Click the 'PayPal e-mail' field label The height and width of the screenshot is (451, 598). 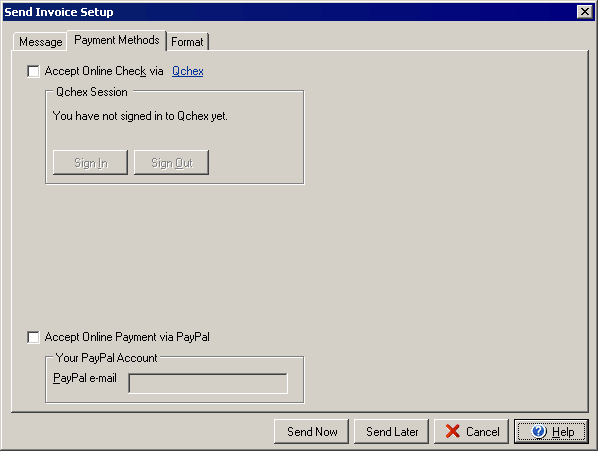pos(85,378)
